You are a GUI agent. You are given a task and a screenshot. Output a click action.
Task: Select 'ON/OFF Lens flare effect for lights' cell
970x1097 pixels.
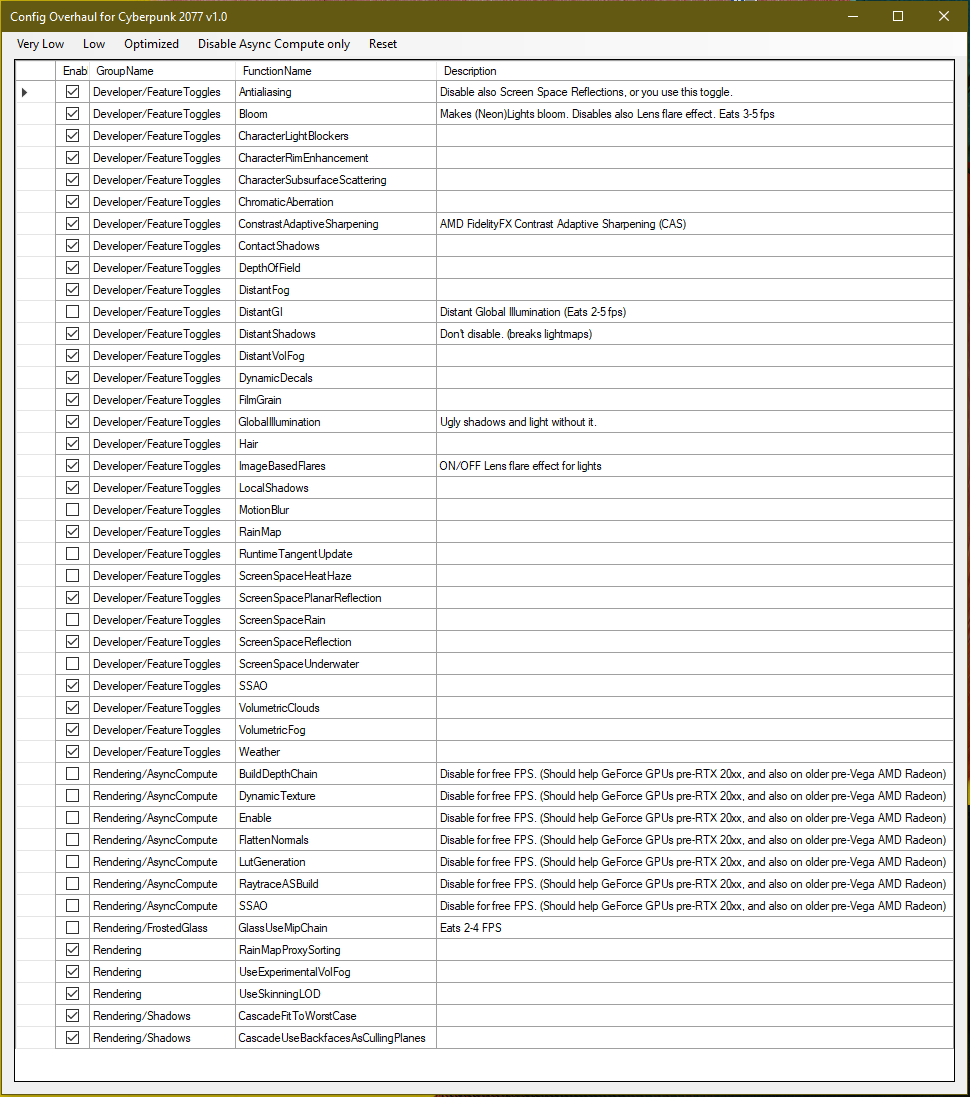point(695,466)
